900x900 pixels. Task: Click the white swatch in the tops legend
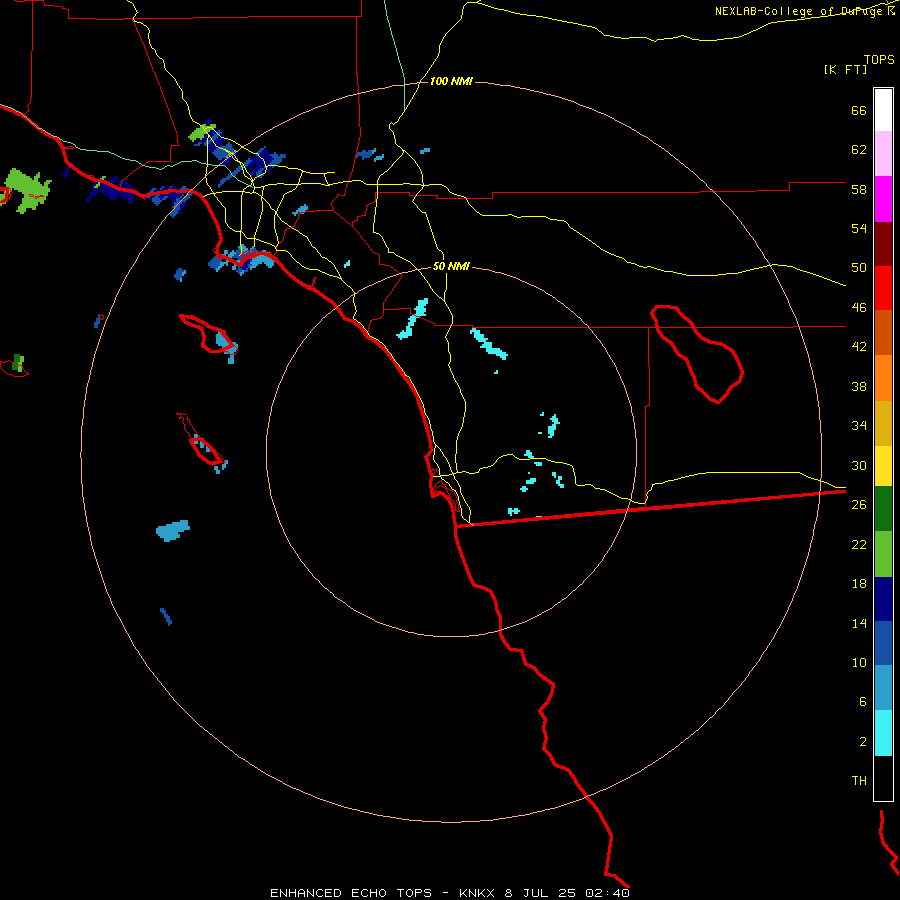[883, 110]
